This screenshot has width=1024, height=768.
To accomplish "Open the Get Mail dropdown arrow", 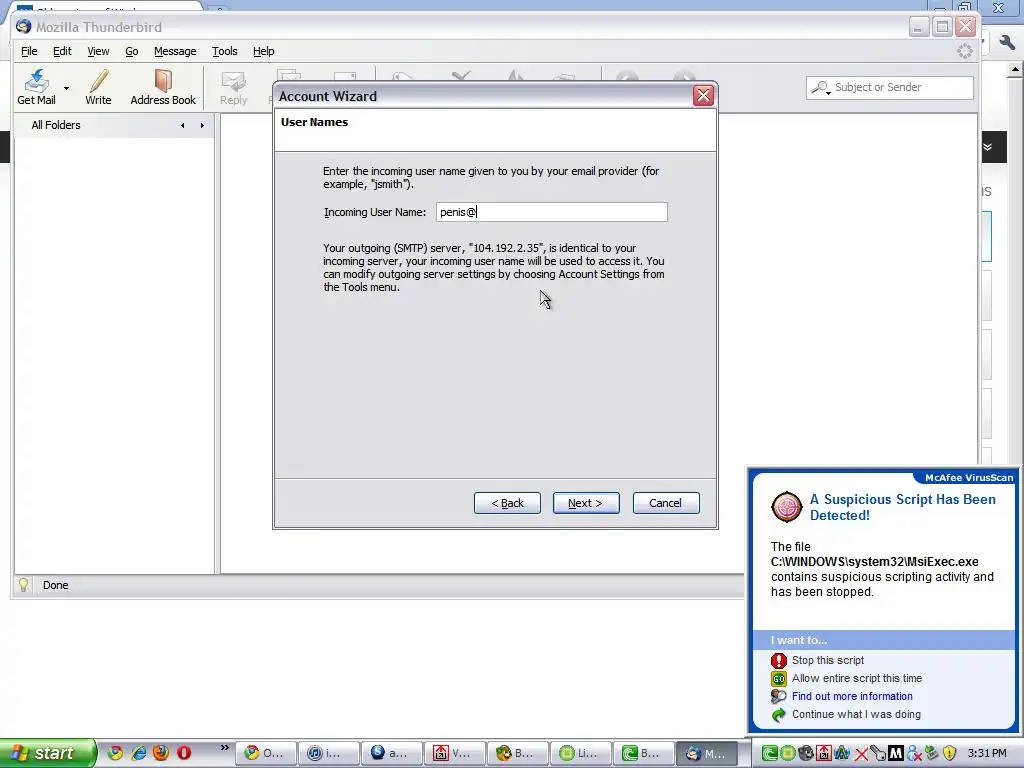I will coord(66,88).
